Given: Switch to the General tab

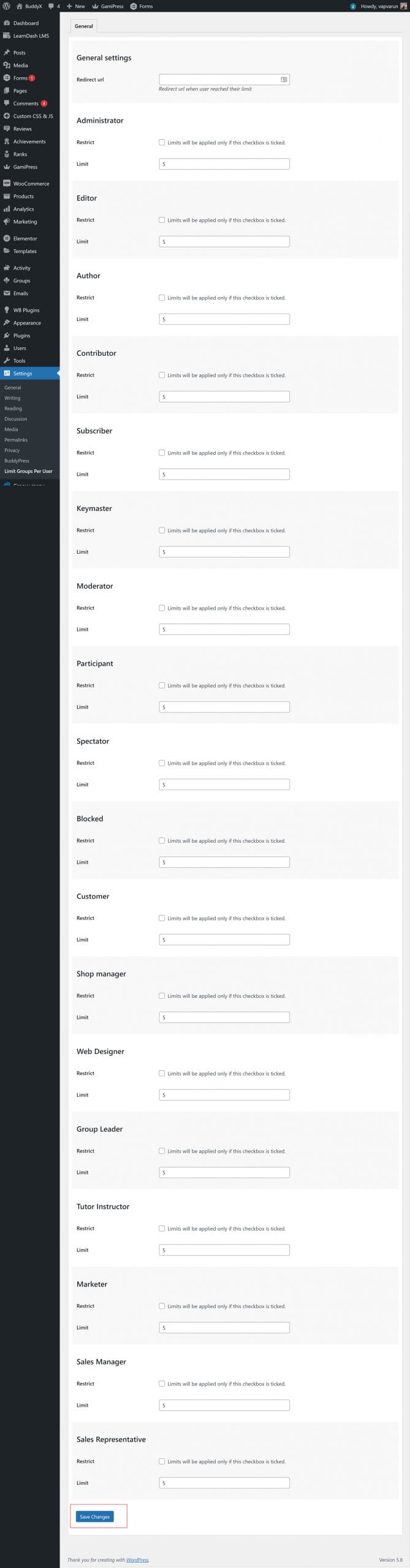Looking at the screenshot, I should 84,26.
